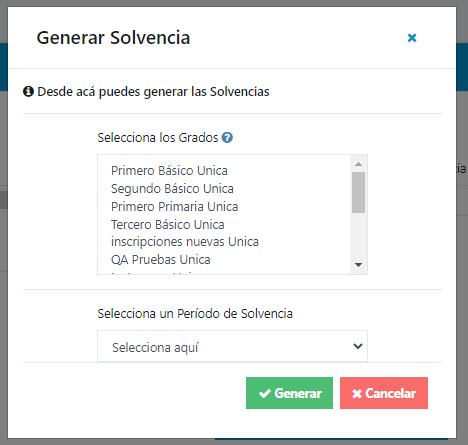Click the grades list scroll up arrow
468x445 pixels.
(x=359, y=164)
